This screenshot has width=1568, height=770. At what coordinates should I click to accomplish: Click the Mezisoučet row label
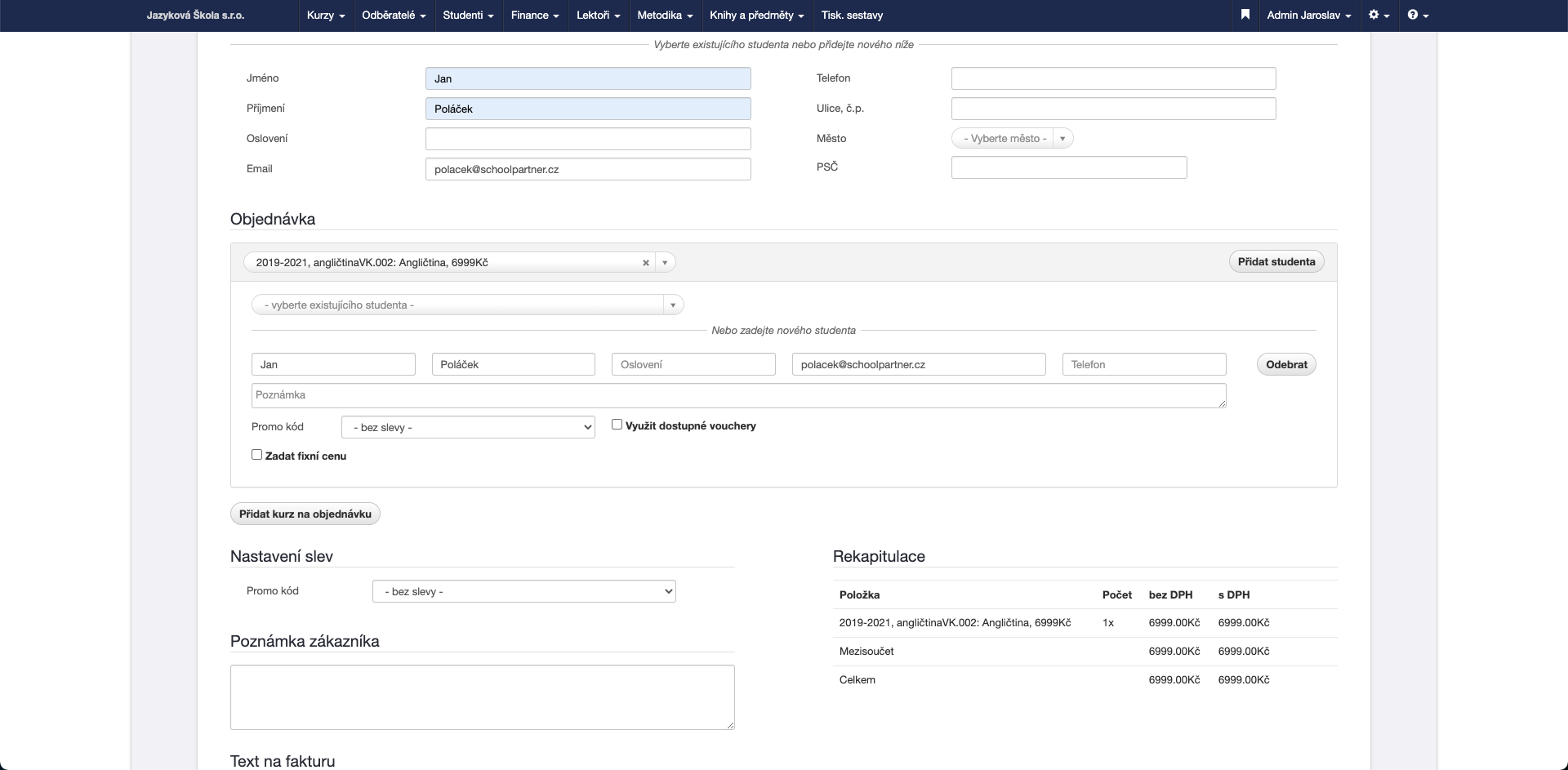pyautogui.click(x=866, y=651)
